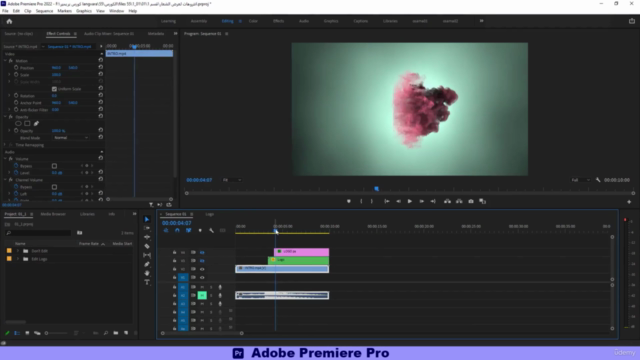Toggle visibility eye of INTRO.mp4 video track
640x360 pixels.
202,269
